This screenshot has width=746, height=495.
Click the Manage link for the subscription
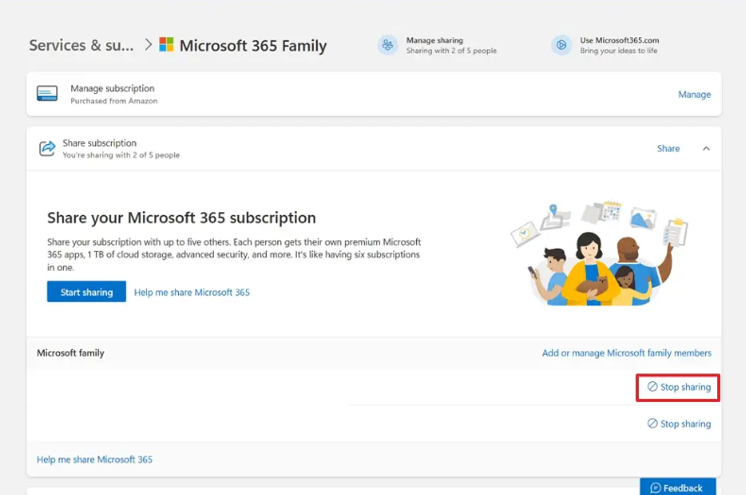point(694,94)
